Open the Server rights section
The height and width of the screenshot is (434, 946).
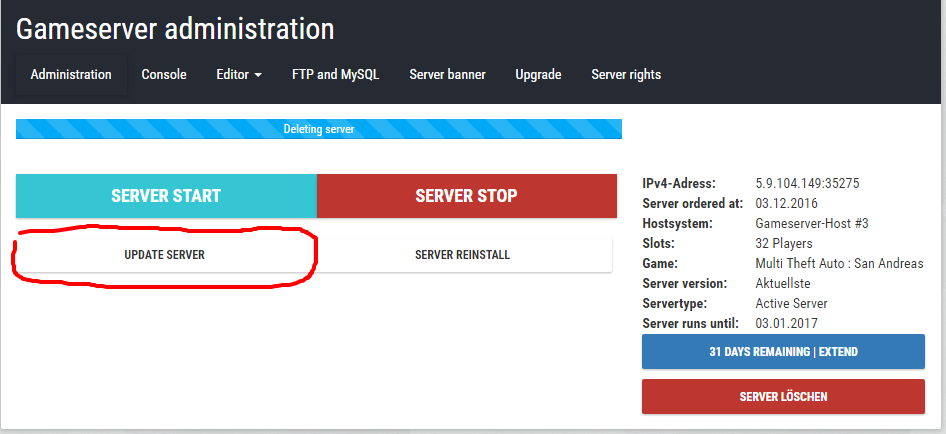click(626, 75)
